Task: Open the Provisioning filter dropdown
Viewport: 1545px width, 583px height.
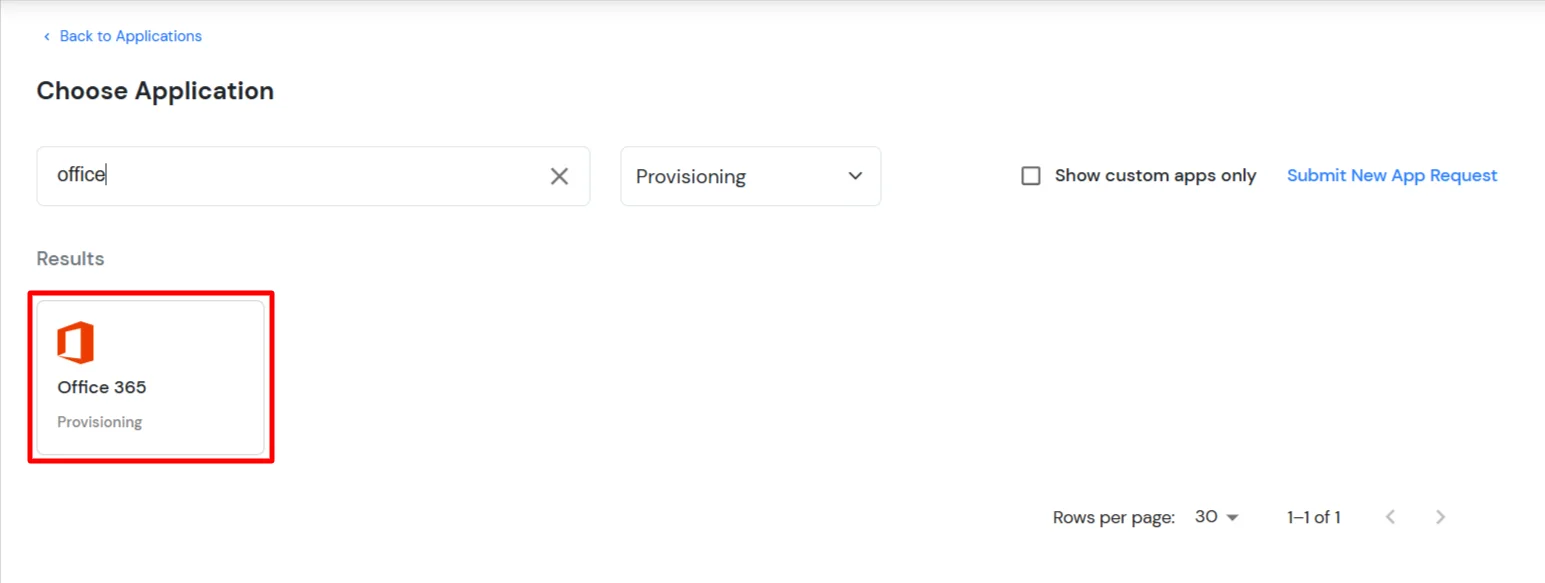Action: (x=750, y=176)
